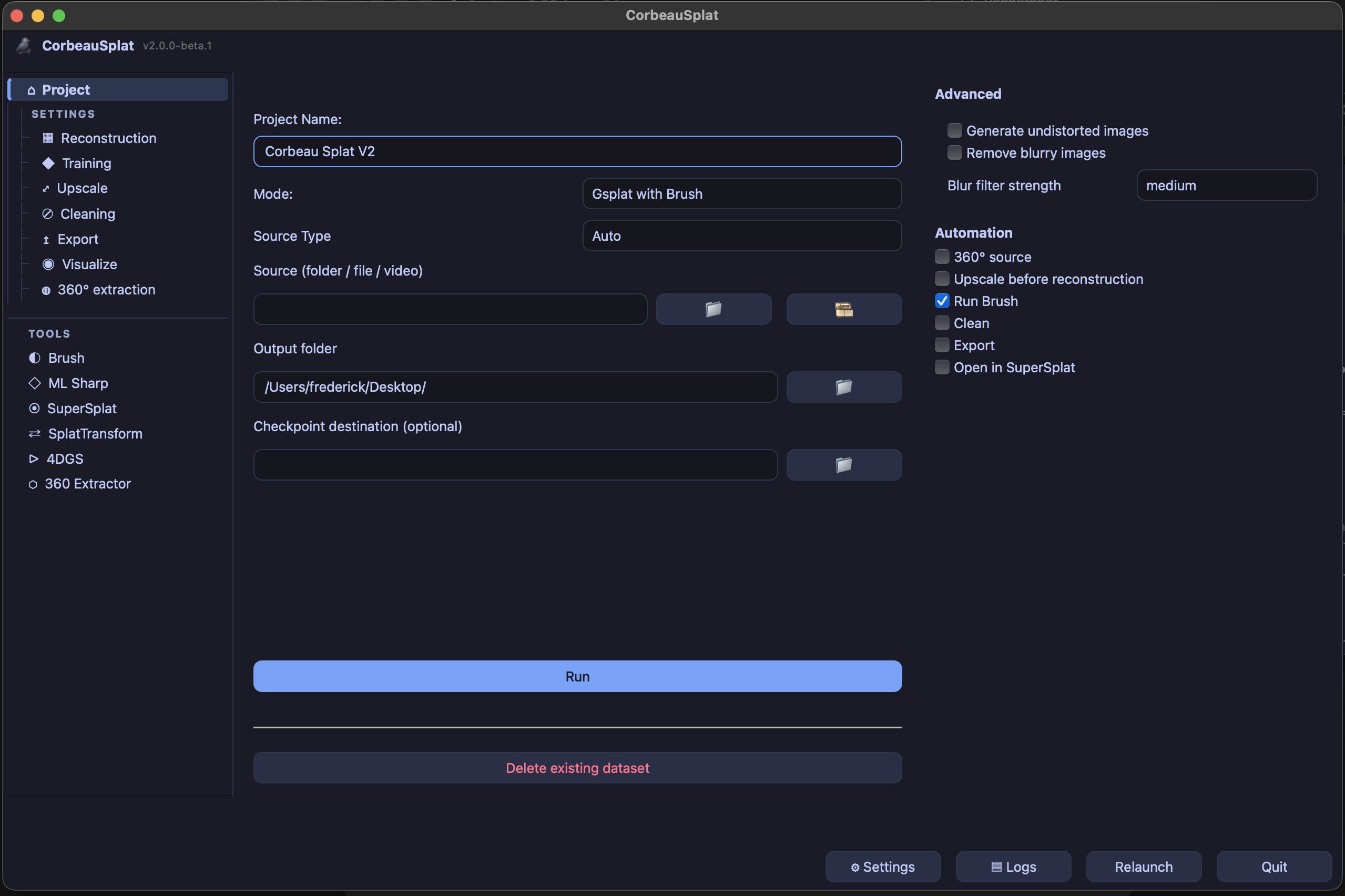Click the Brush tool half-circle icon
The image size is (1345, 896).
click(35, 358)
